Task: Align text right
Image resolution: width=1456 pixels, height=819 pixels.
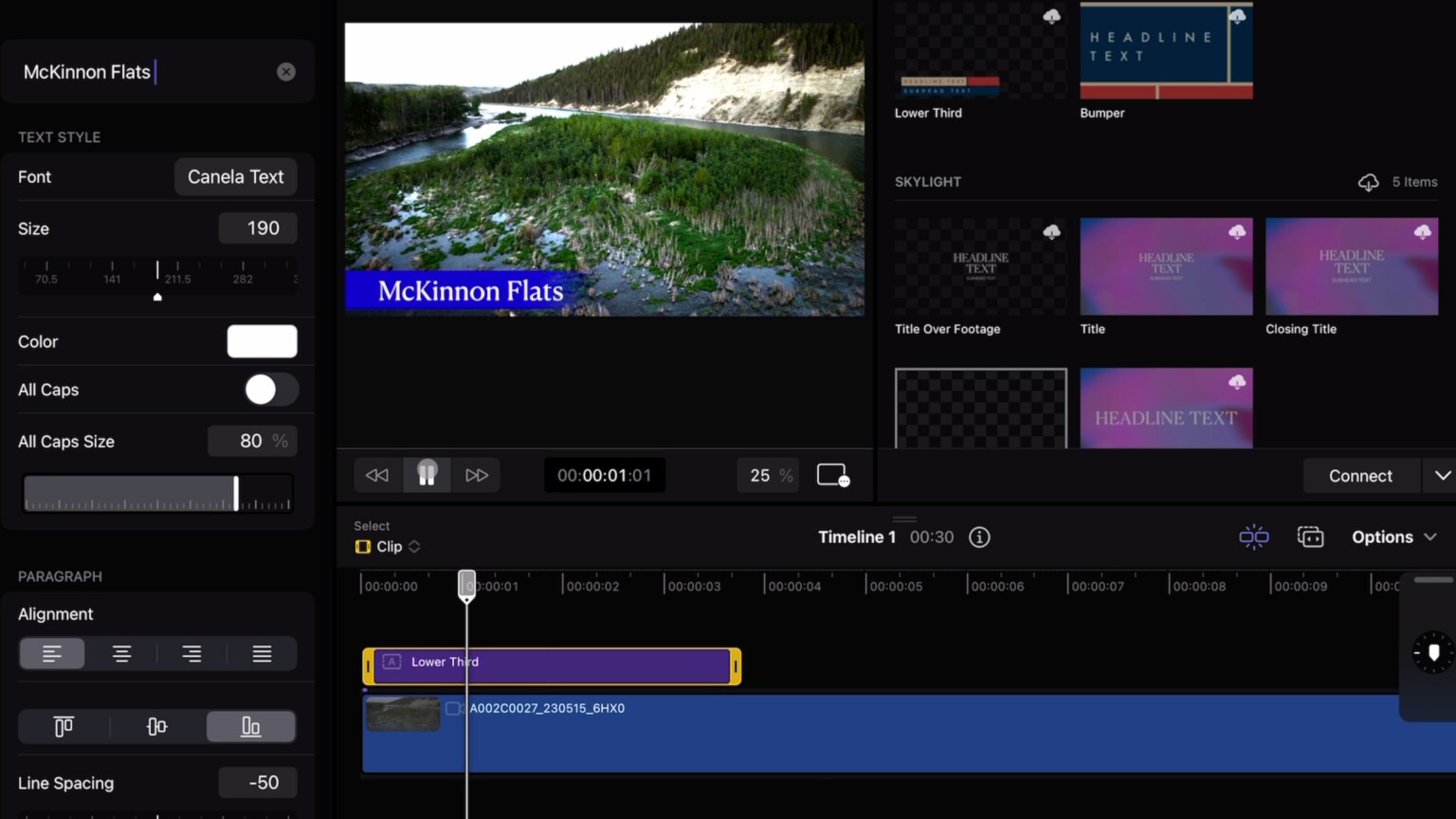Action: [191, 654]
